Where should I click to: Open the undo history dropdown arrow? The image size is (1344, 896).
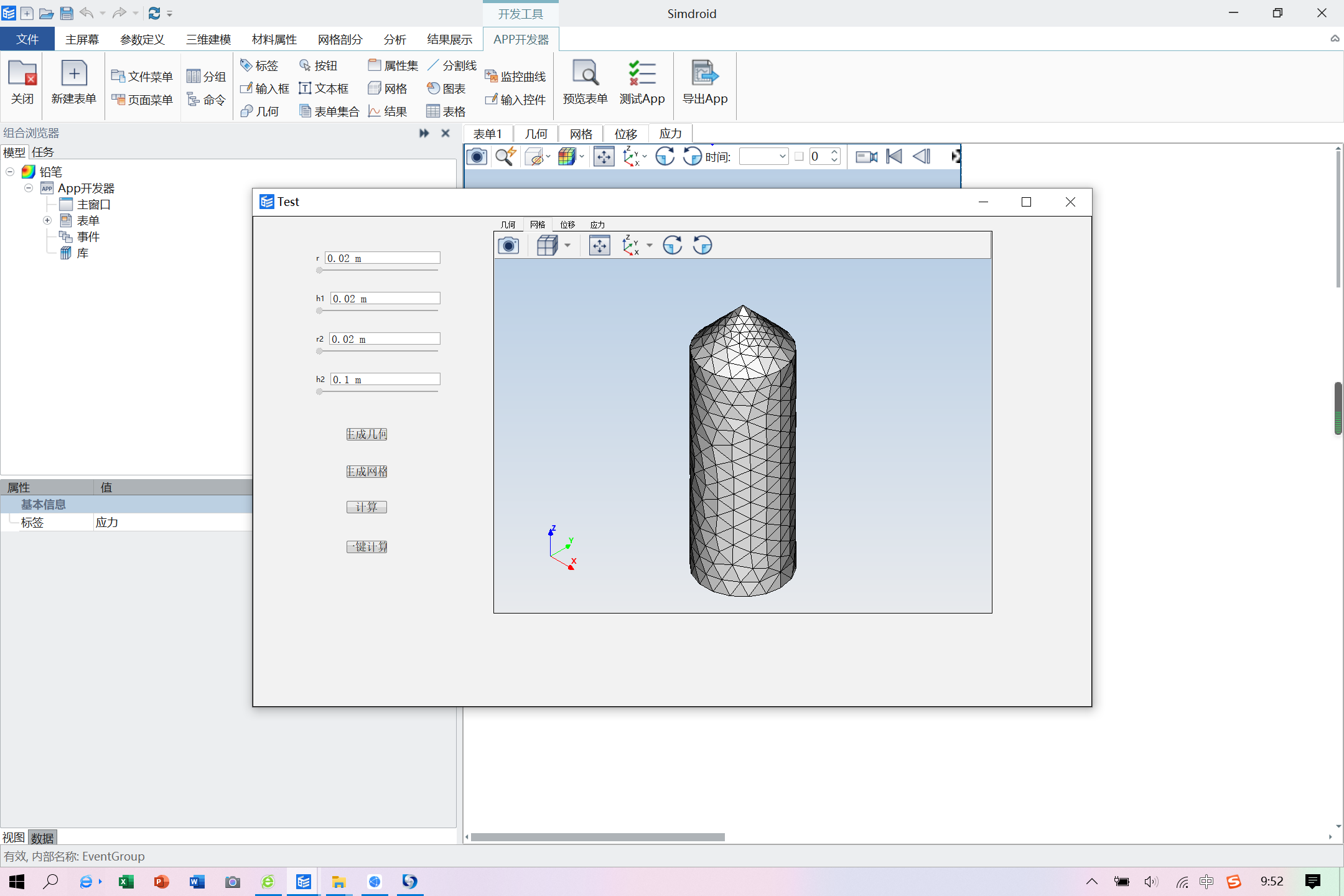[x=103, y=13]
